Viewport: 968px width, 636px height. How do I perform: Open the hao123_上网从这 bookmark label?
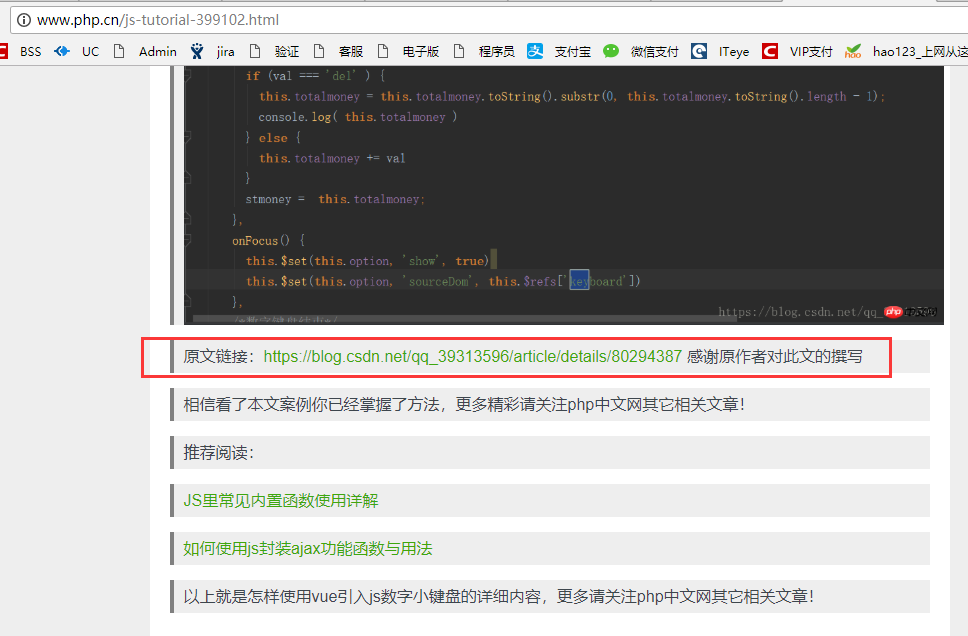pyautogui.click(x=920, y=52)
